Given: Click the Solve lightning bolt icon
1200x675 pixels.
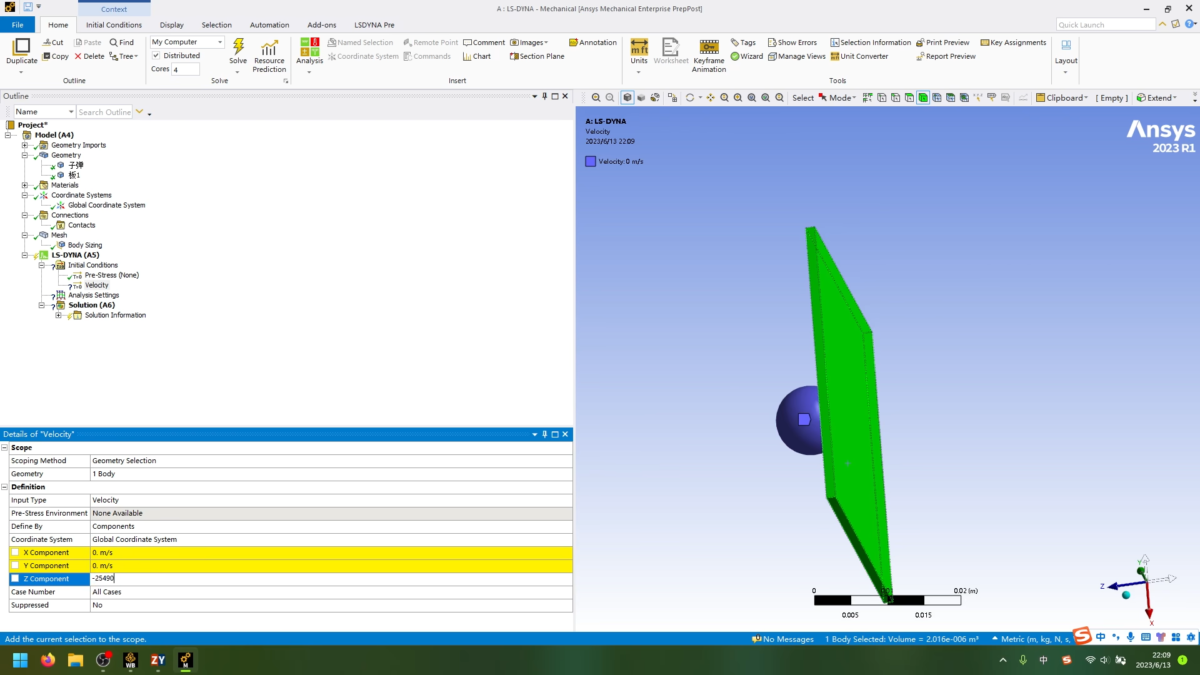Looking at the screenshot, I should coord(238,47).
